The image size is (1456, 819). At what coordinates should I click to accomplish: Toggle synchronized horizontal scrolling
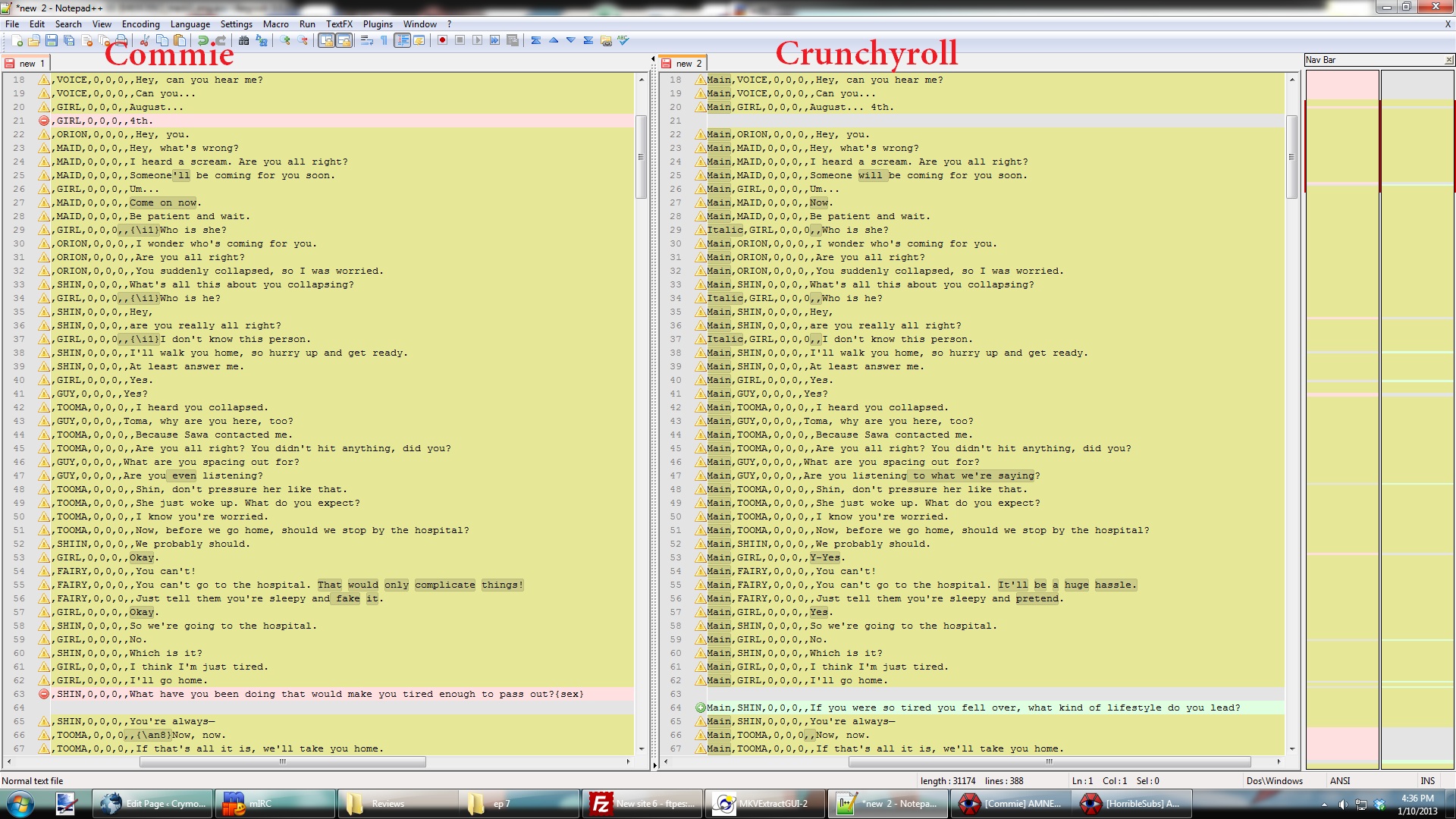344,40
